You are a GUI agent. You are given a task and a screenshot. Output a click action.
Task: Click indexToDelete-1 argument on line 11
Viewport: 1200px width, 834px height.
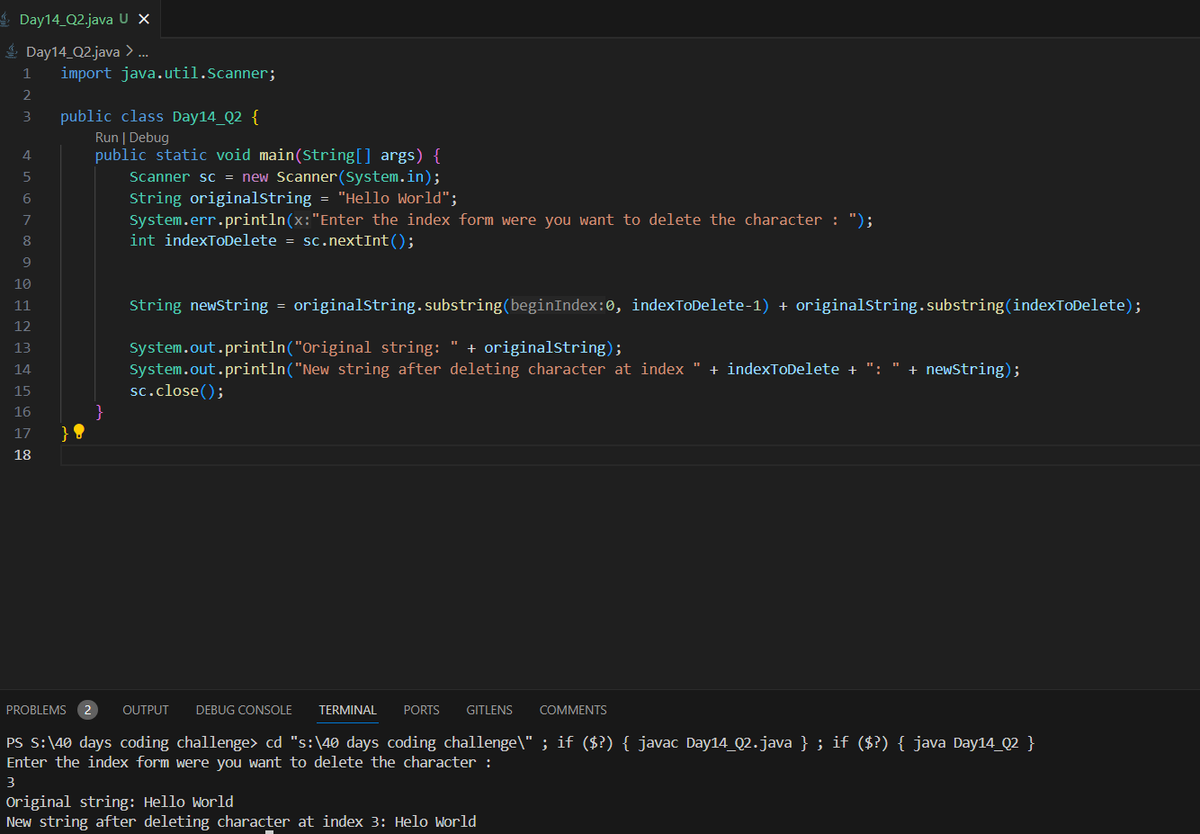[697, 305]
